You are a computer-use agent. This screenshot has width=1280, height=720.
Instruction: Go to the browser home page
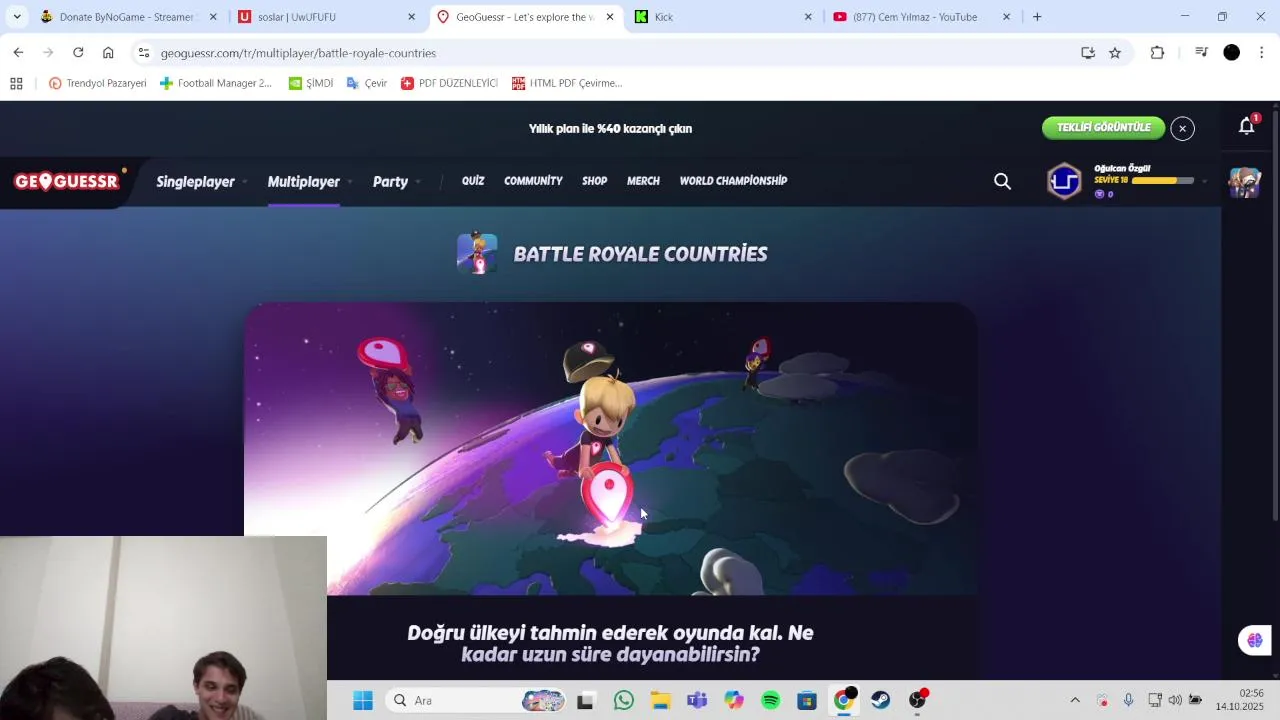click(108, 53)
